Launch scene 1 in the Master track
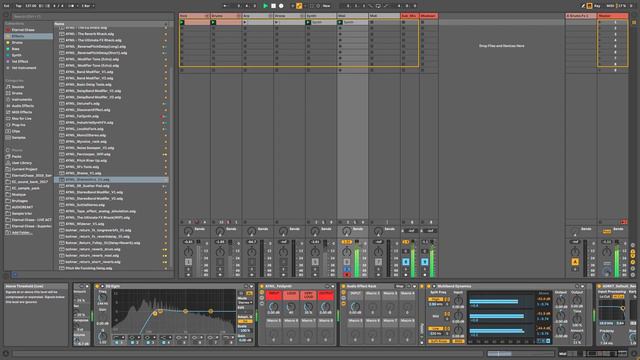 click(600, 22)
